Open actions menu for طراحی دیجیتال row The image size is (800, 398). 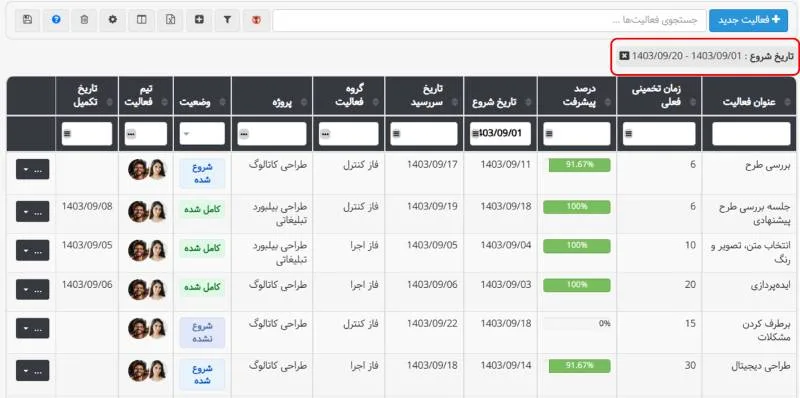click(33, 370)
